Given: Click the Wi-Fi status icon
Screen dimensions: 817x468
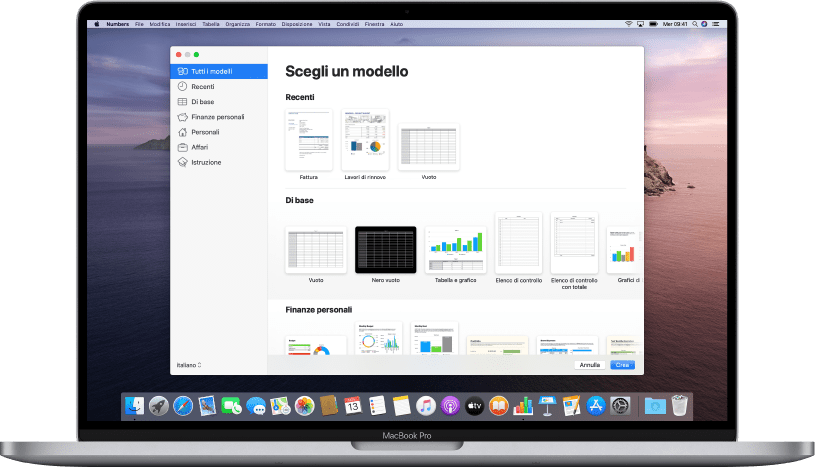Looking at the screenshot, I should click(629, 24).
